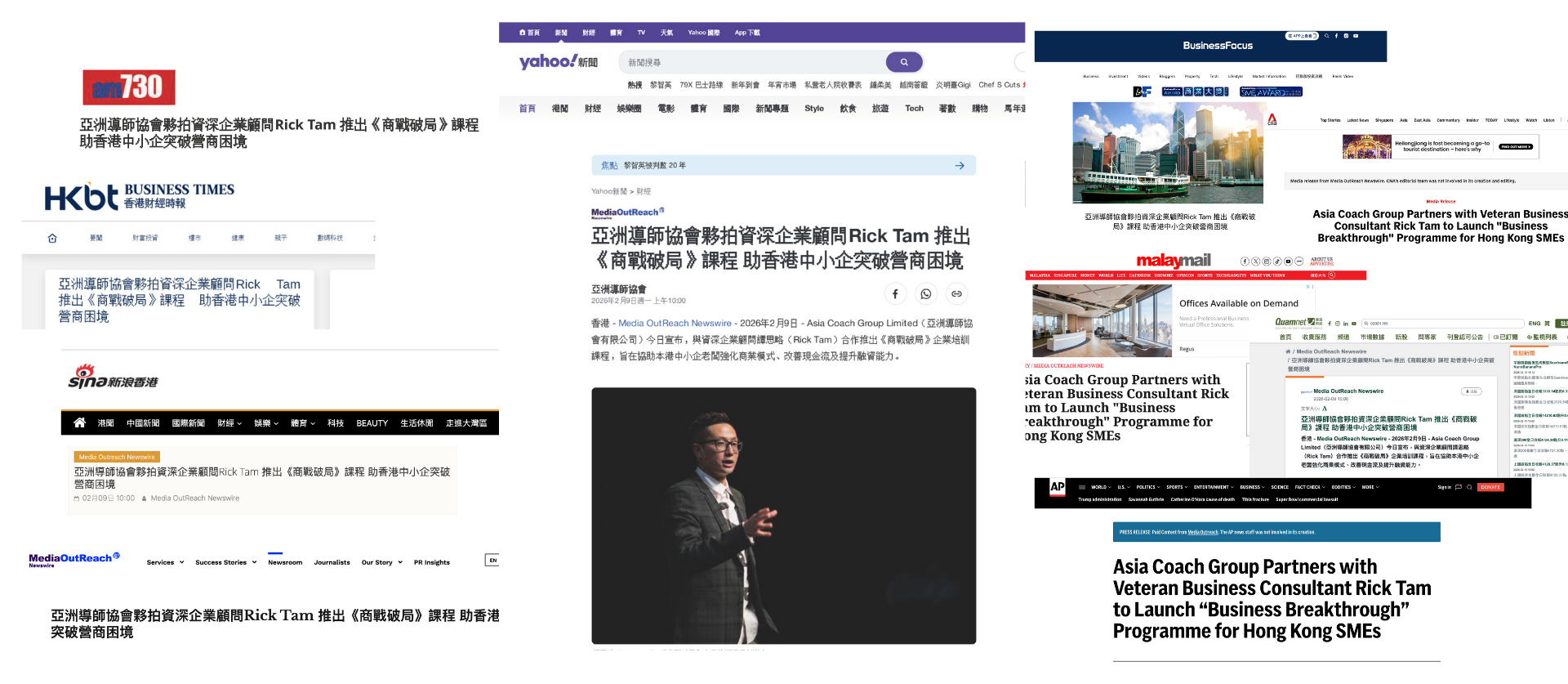Open the Media OutReach Newswire link in article
Image resolution: width=1568 pixels, height=684 pixels.
[675, 324]
